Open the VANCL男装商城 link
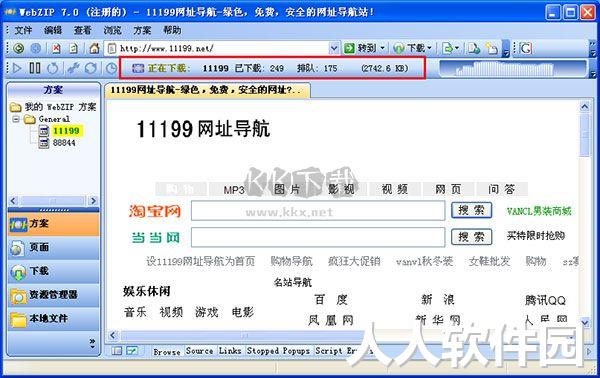This screenshot has height=378, width=600. tap(539, 211)
